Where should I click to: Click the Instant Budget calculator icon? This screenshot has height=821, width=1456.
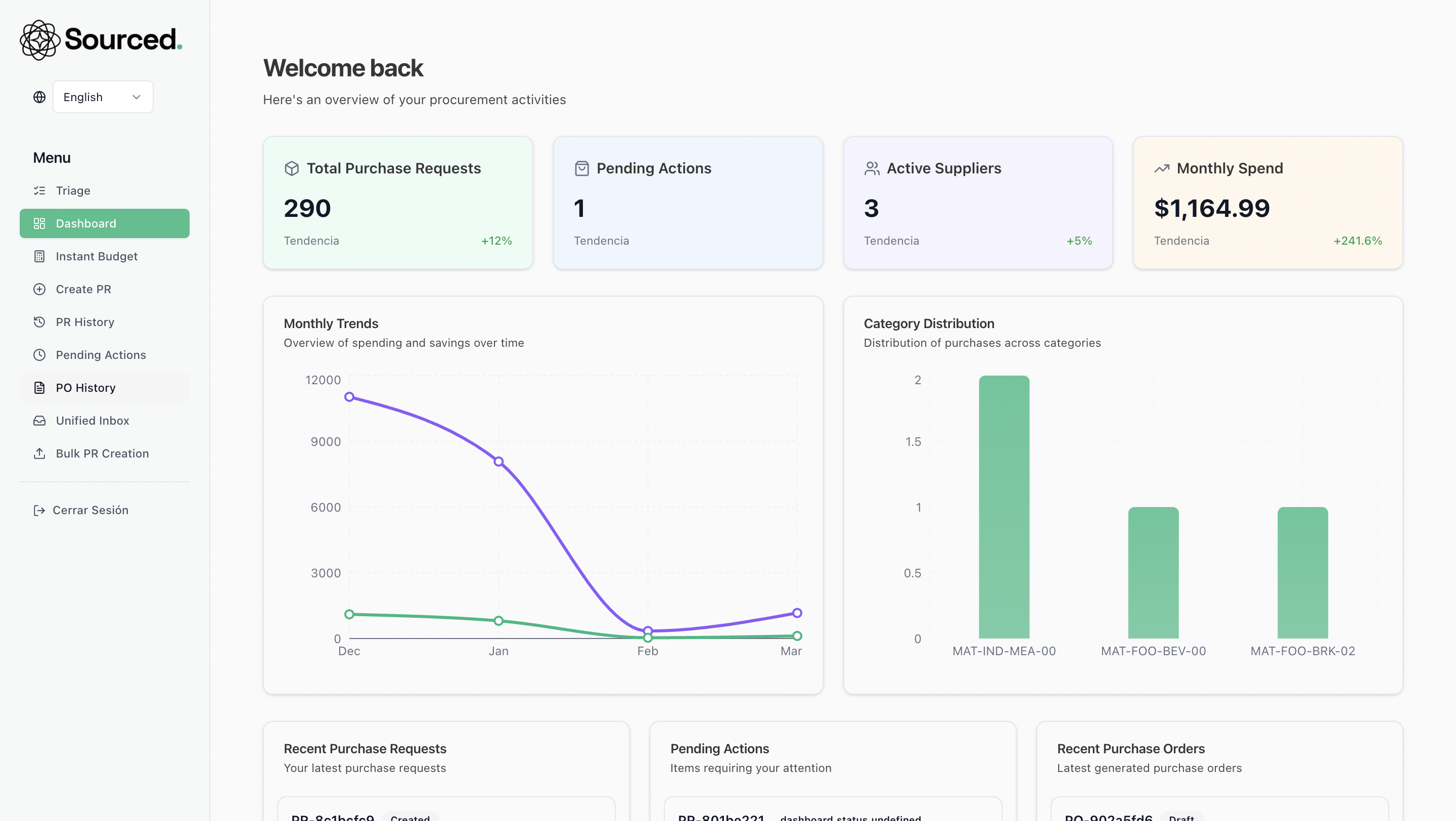(x=39, y=256)
